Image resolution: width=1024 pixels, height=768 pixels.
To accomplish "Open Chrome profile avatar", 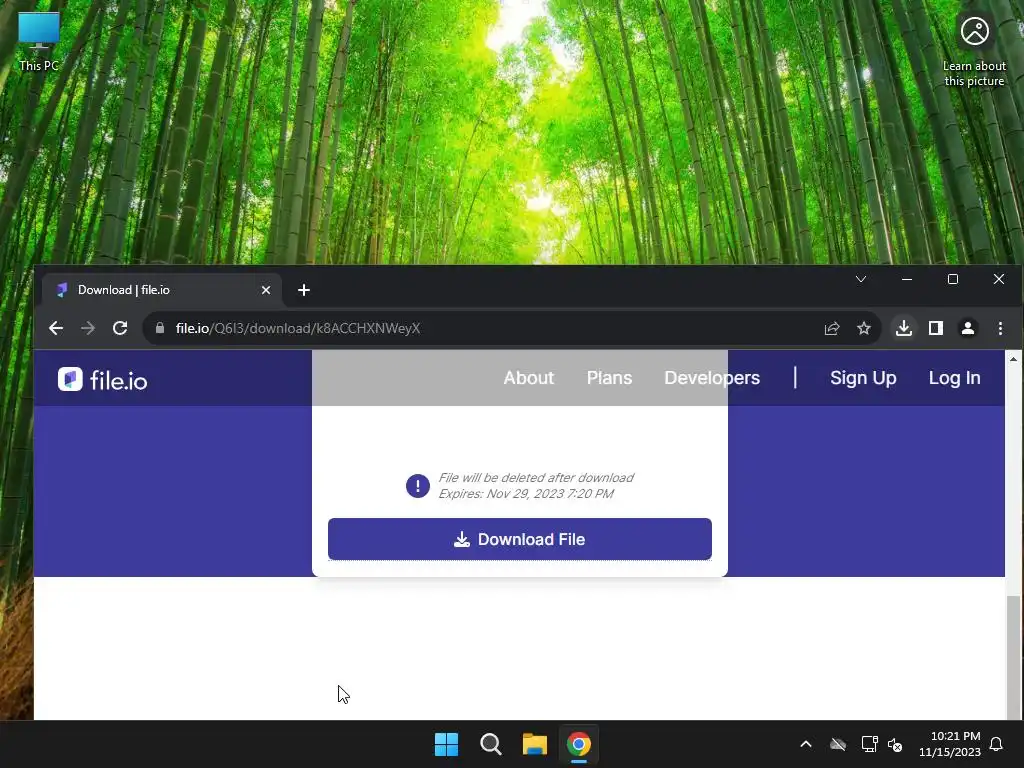I will (968, 328).
